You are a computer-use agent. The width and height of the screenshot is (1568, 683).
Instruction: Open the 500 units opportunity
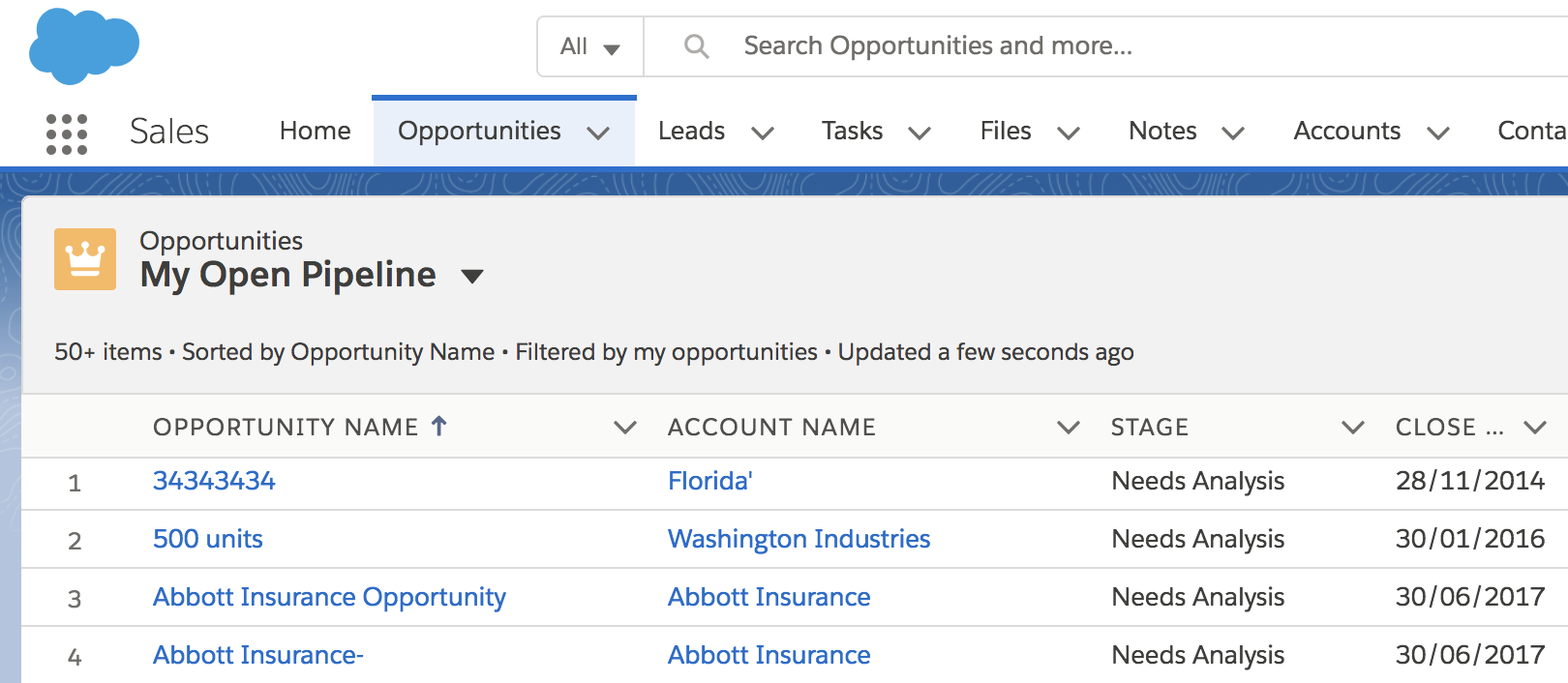point(208,539)
